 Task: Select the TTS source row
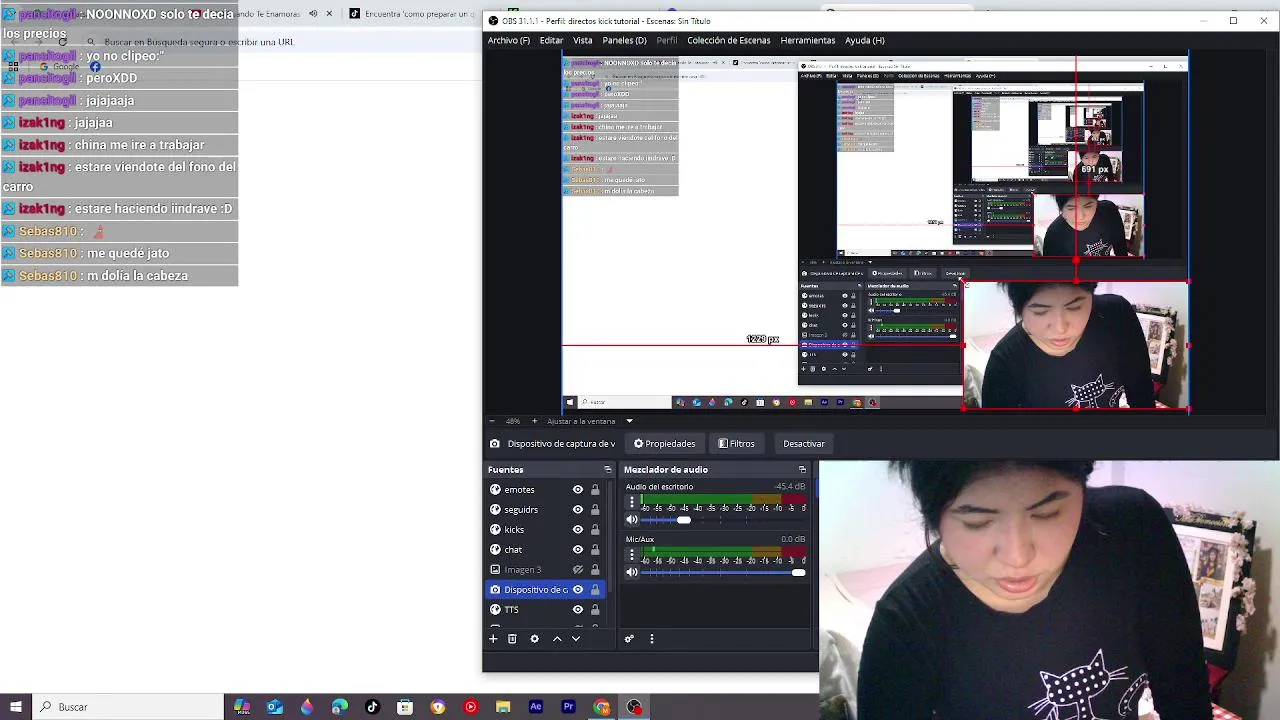tap(545, 610)
